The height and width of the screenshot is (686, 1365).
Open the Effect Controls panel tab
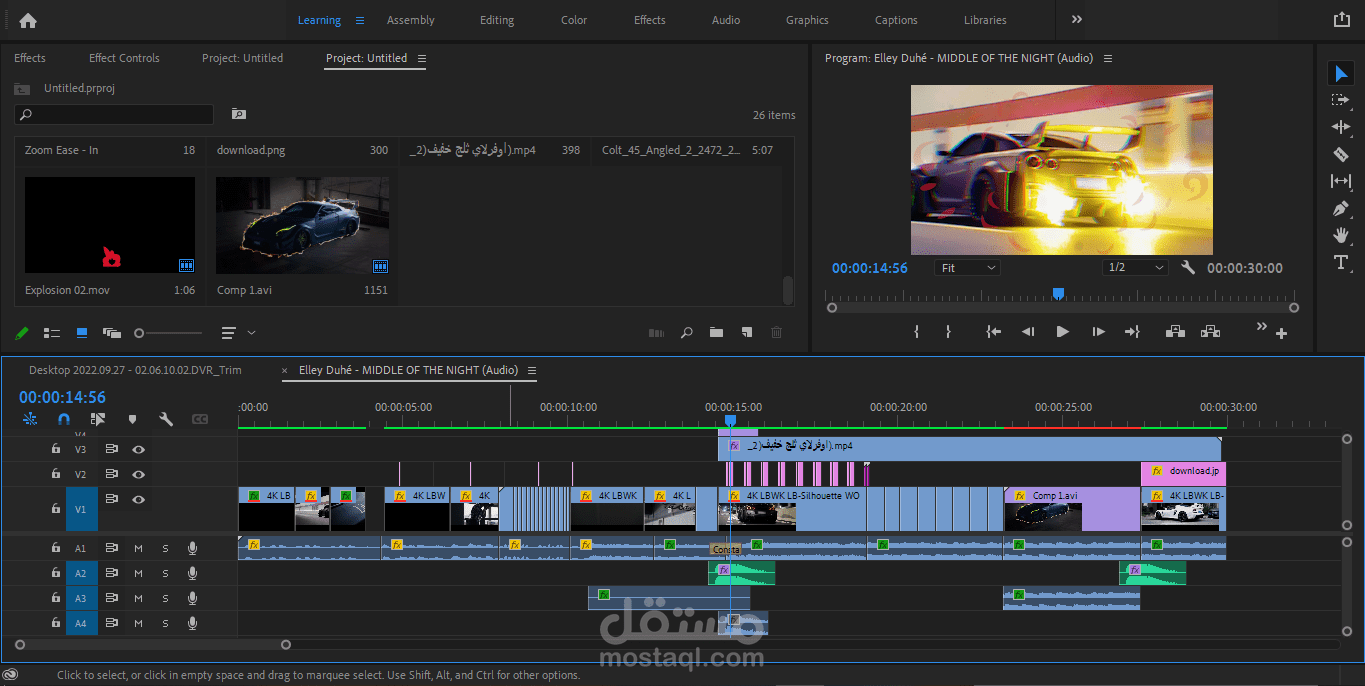click(x=124, y=58)
